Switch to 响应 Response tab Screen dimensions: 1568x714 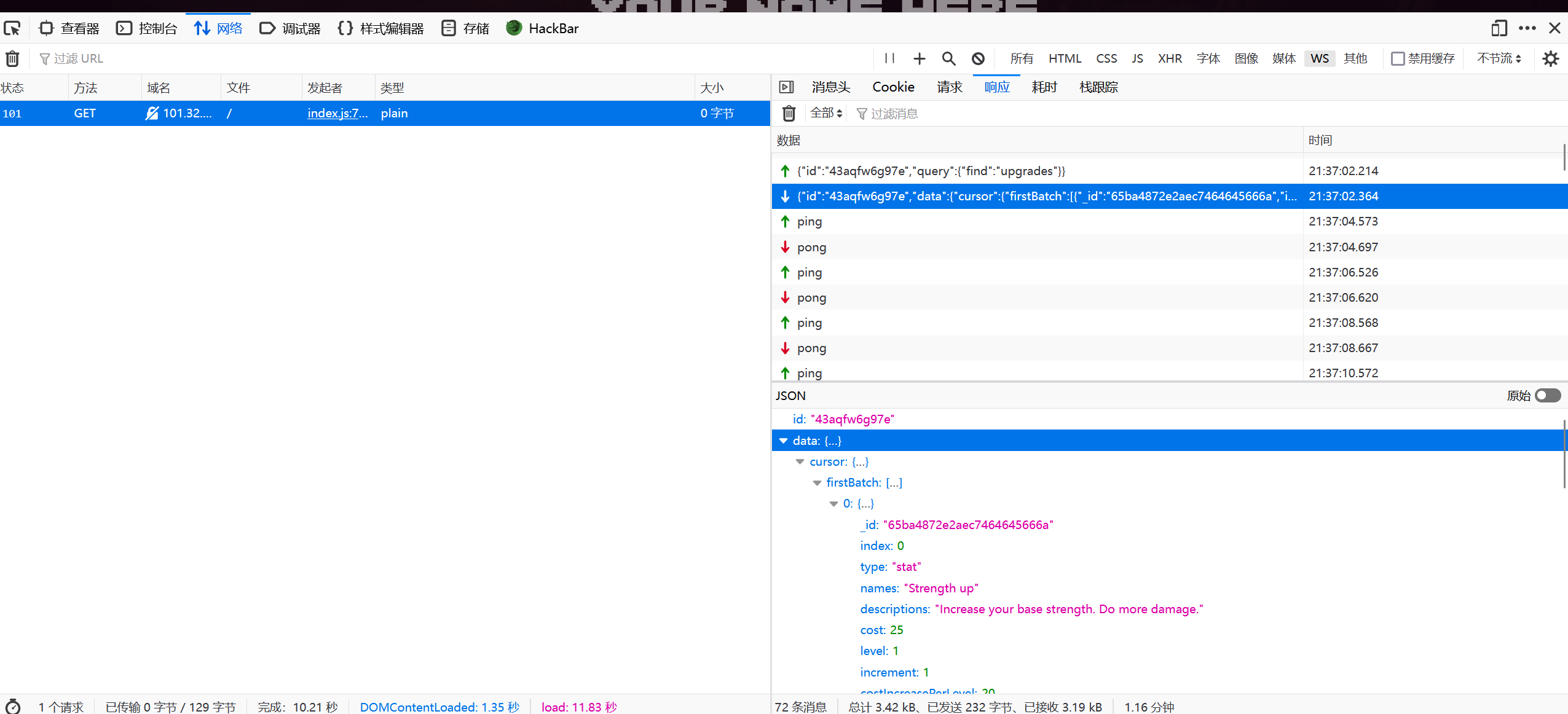coord(997,87)
